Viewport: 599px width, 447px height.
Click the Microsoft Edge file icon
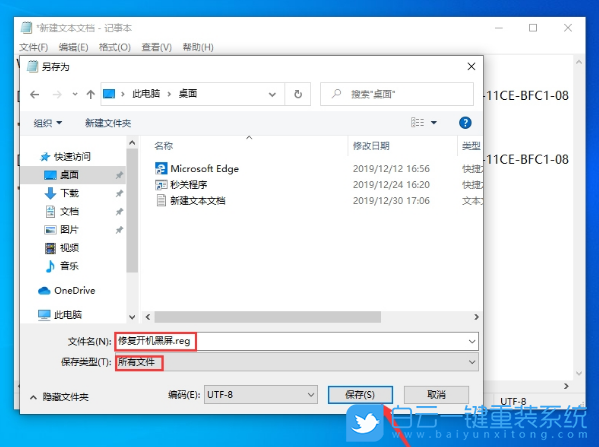pos(161,168)
